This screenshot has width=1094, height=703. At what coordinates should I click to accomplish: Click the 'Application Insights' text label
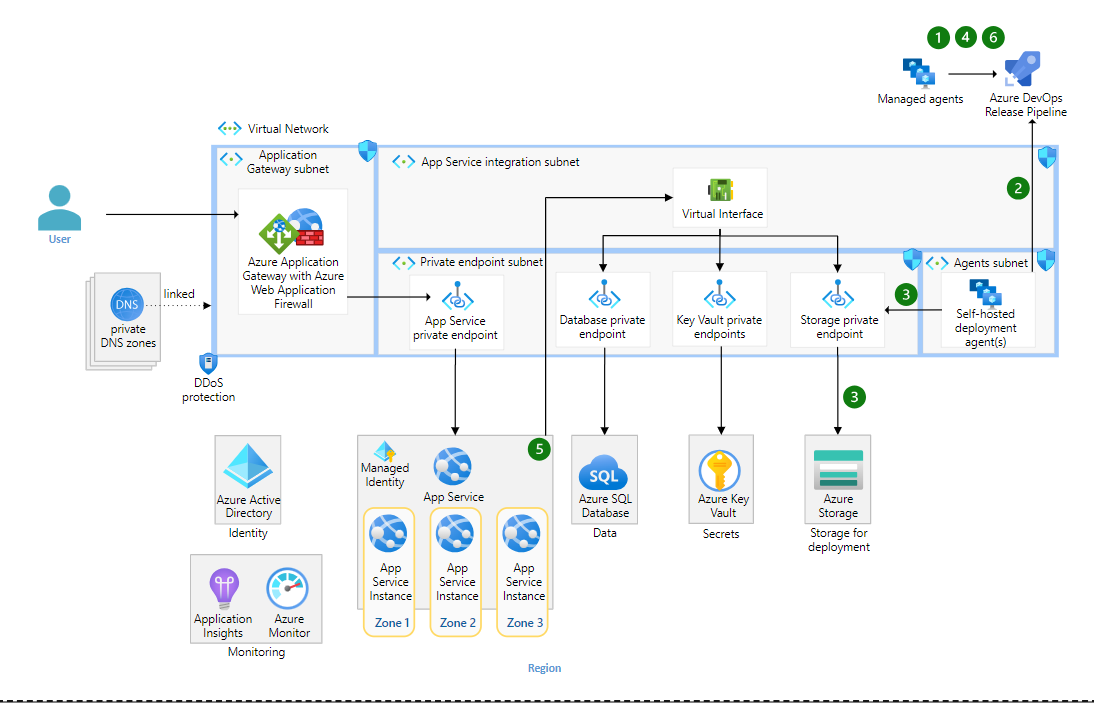point(223,626)
